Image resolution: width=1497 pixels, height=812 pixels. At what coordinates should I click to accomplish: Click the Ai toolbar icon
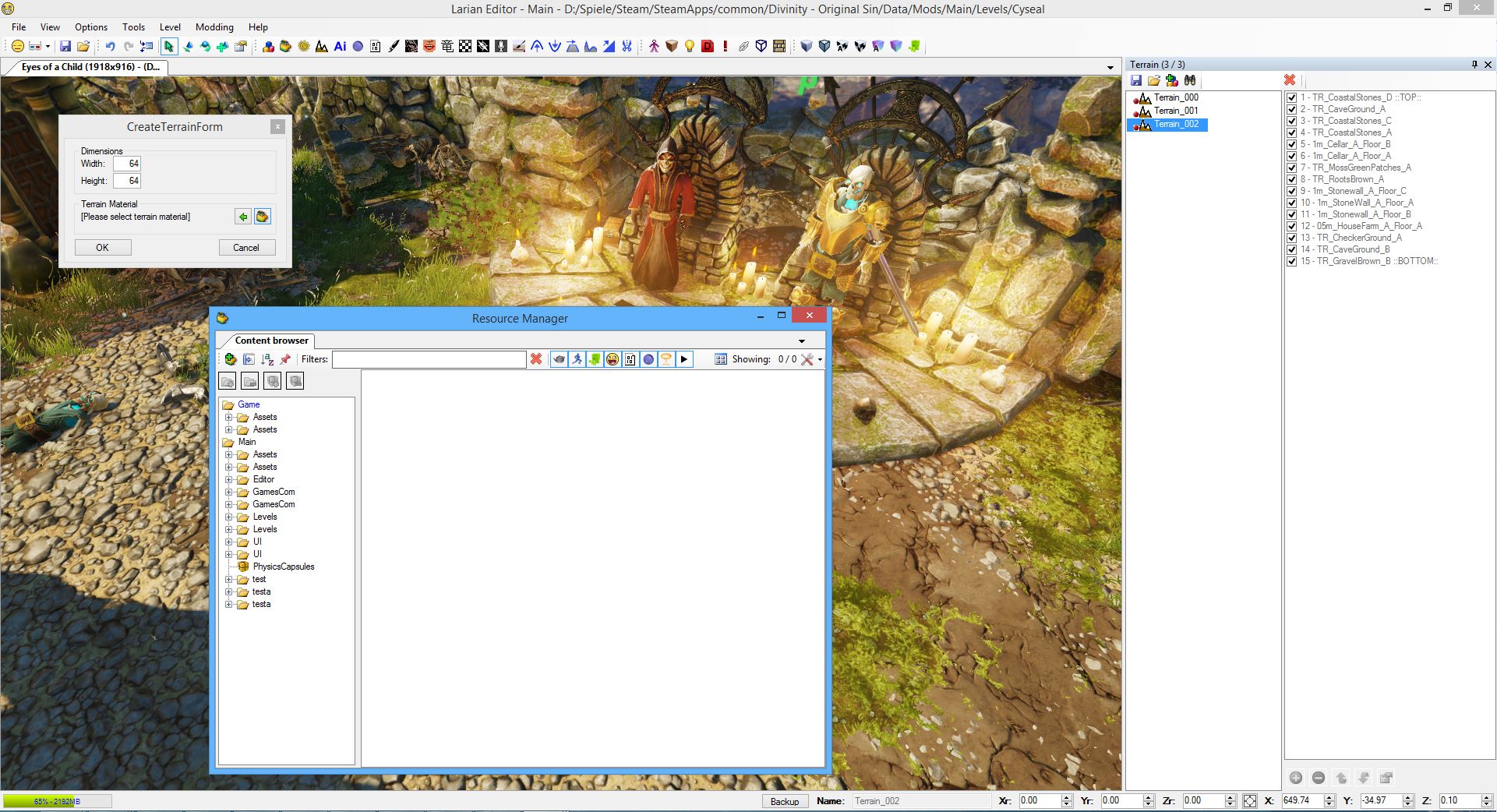pyautogui.click(x=339, y=46)
